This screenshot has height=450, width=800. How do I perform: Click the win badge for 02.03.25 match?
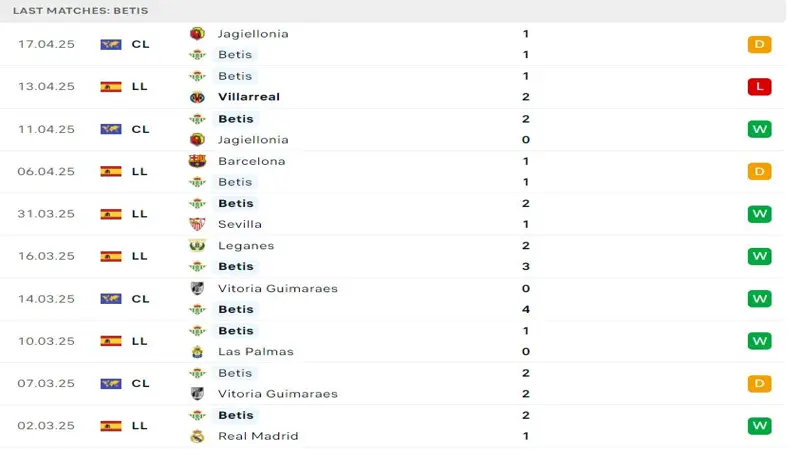pyautogui.click(x=759, y=426)
